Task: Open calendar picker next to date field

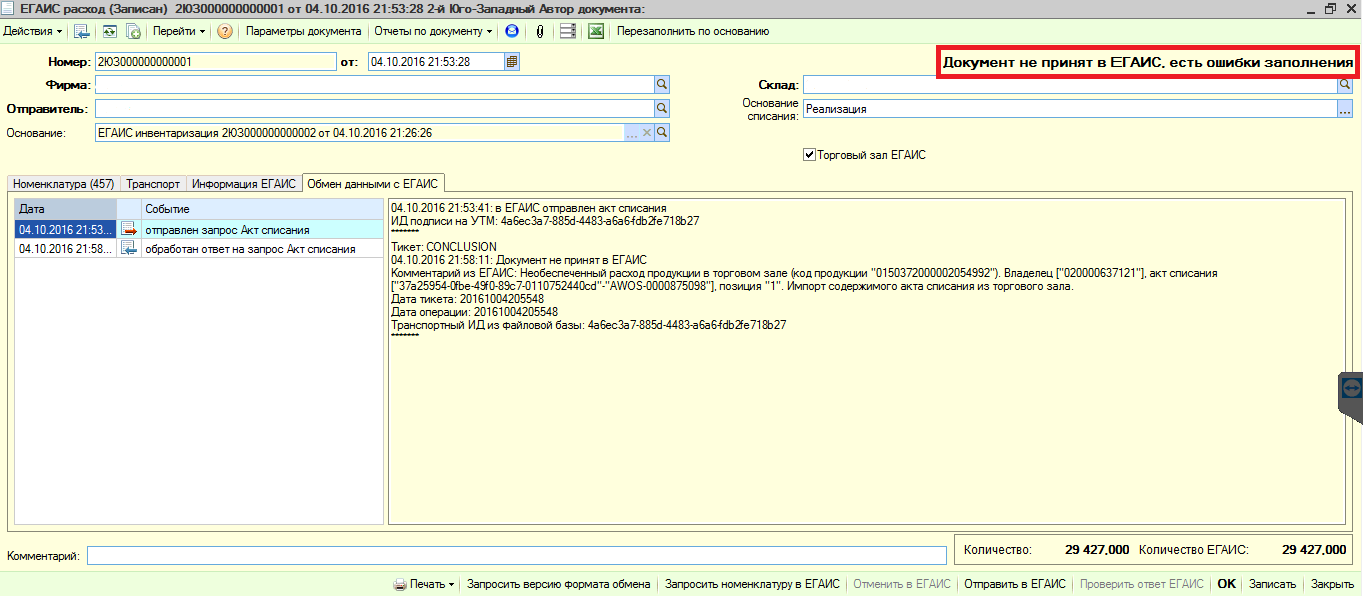Action: click(512, 62)
